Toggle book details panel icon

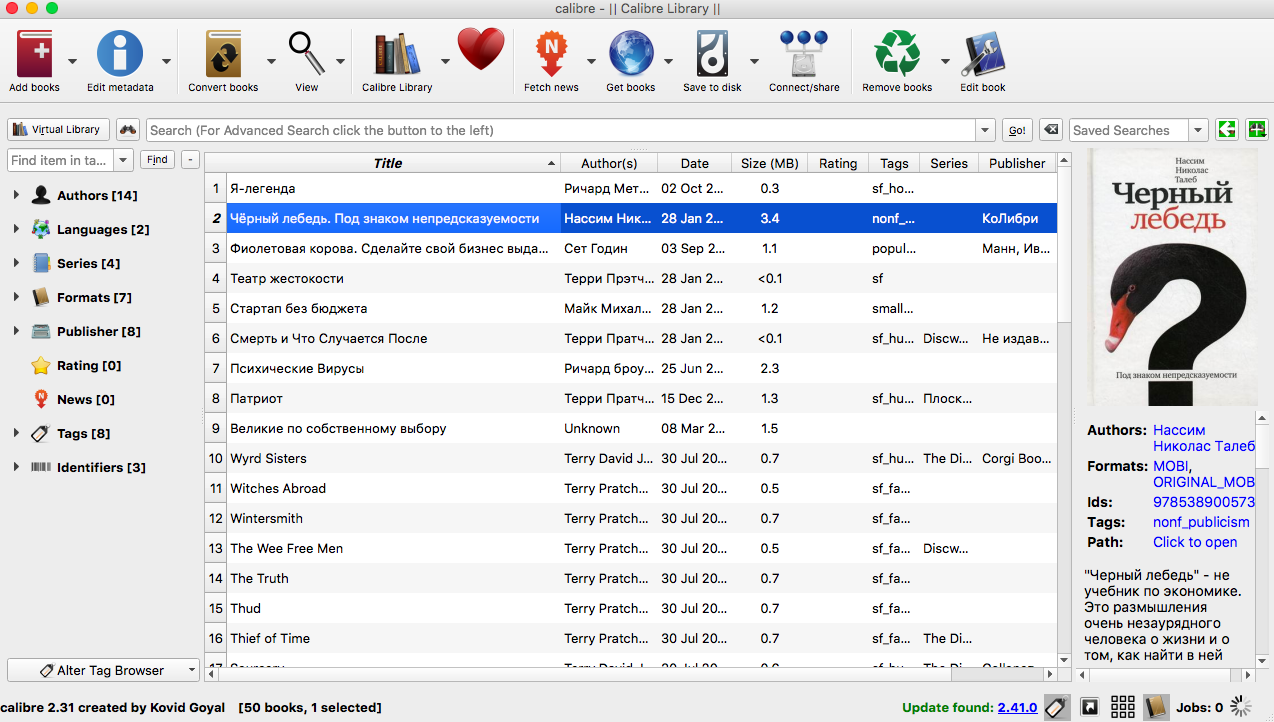1156,707
